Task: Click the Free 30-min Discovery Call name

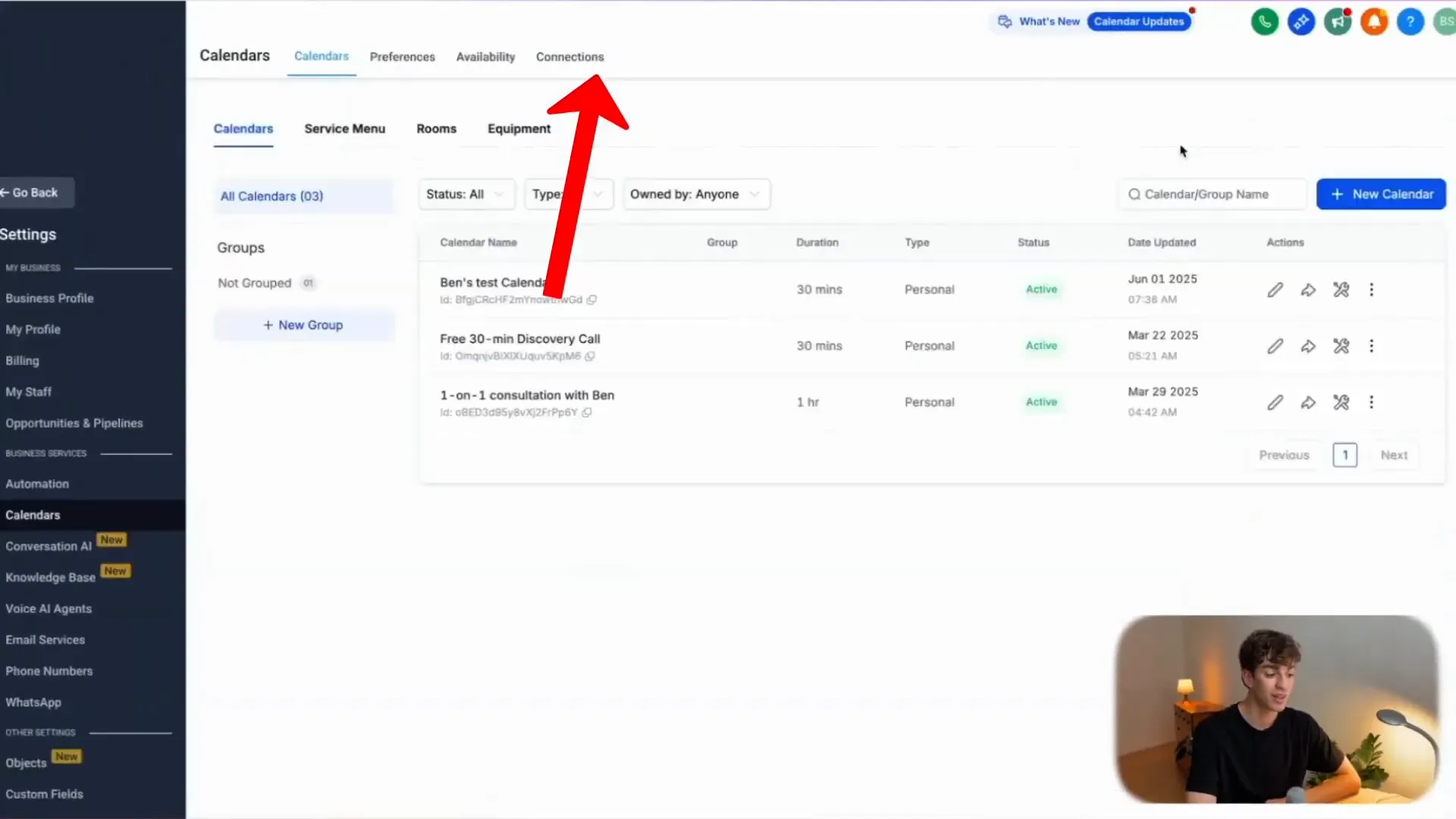Action: (519, 339)
